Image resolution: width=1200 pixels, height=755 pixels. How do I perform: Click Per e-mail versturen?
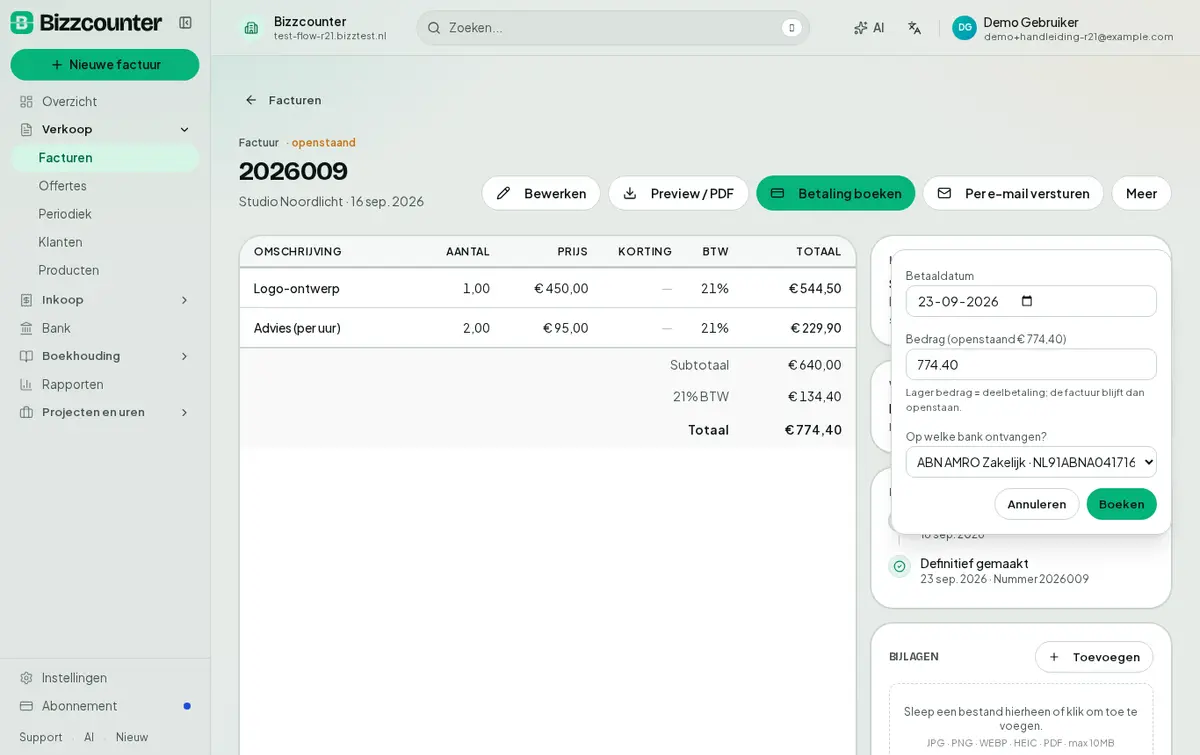click(1013, 193)
